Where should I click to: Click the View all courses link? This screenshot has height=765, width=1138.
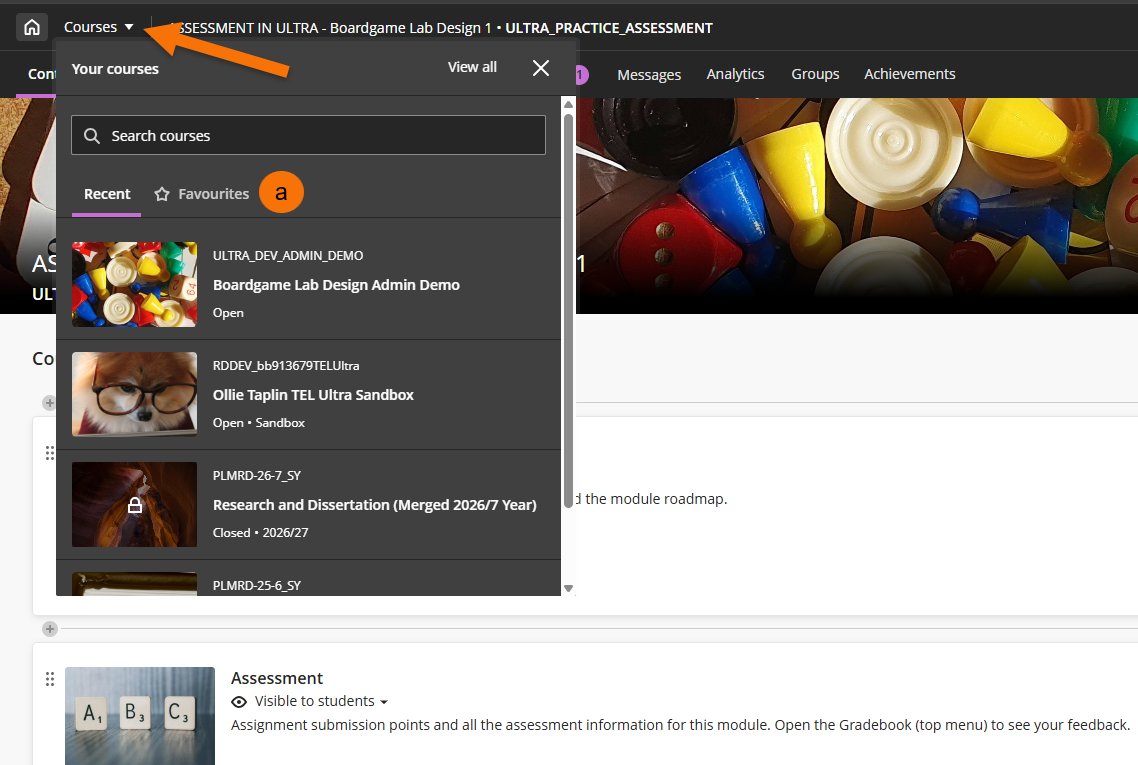coord(472,68)
